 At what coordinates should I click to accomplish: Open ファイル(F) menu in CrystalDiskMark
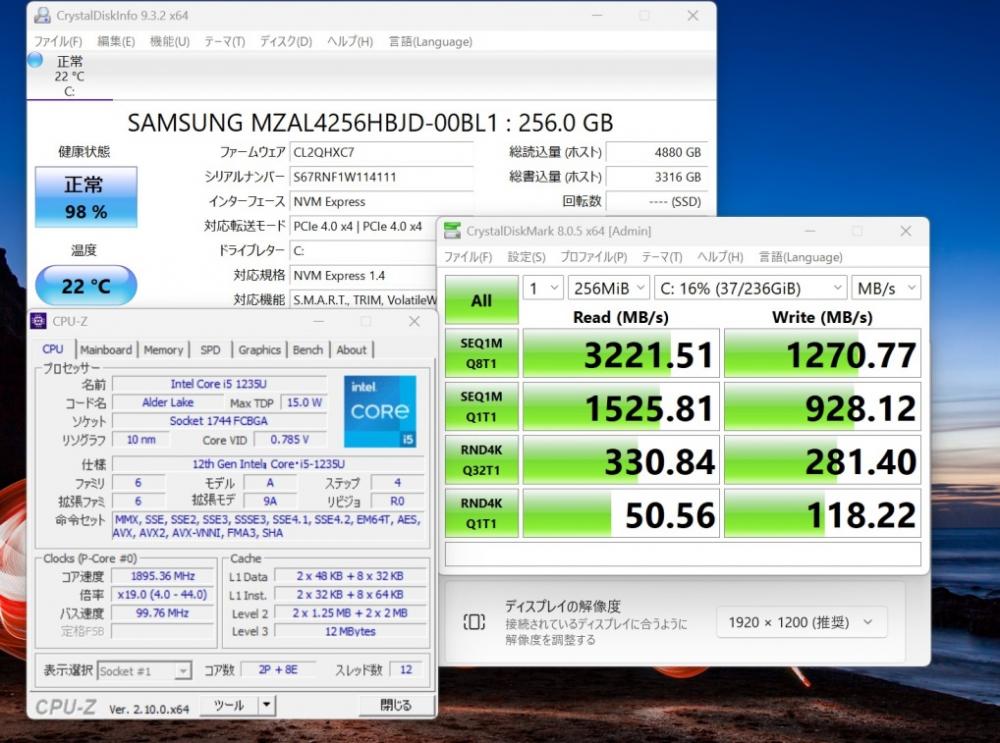(468, 257)
